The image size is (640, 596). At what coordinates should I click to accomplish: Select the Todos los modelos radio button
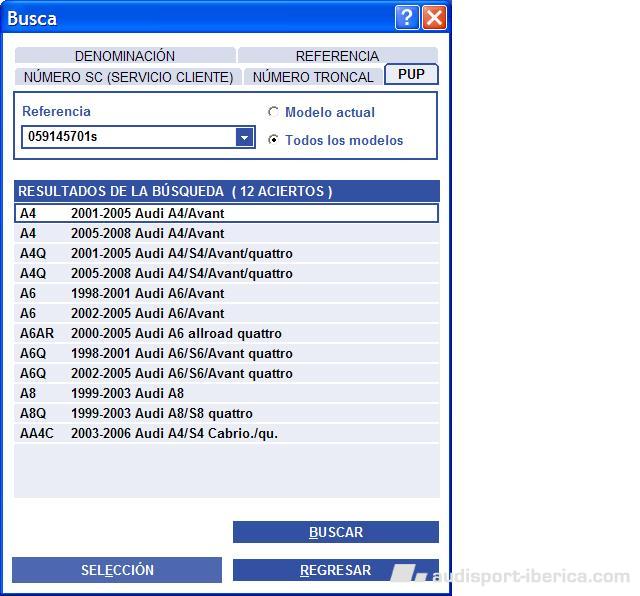(273, 140)
